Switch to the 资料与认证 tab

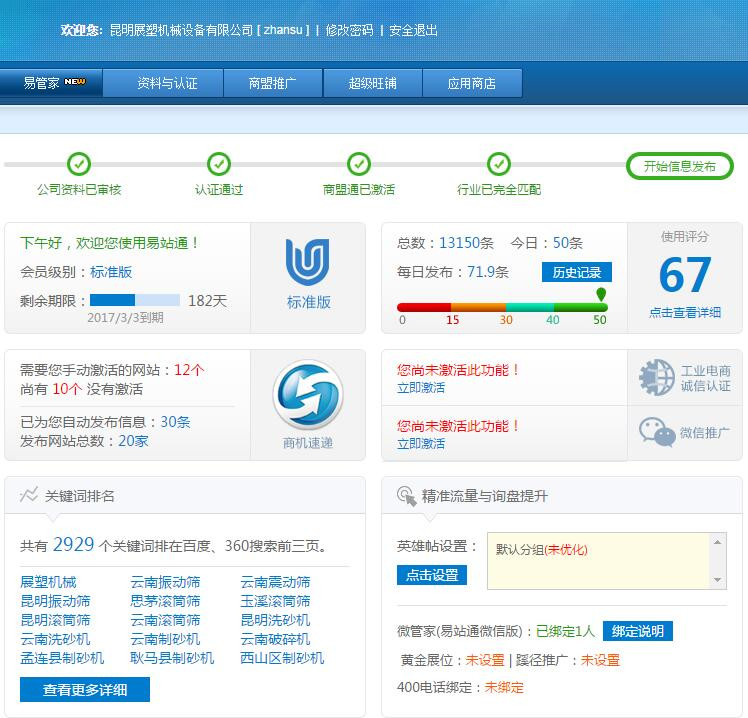click(167, 83)
